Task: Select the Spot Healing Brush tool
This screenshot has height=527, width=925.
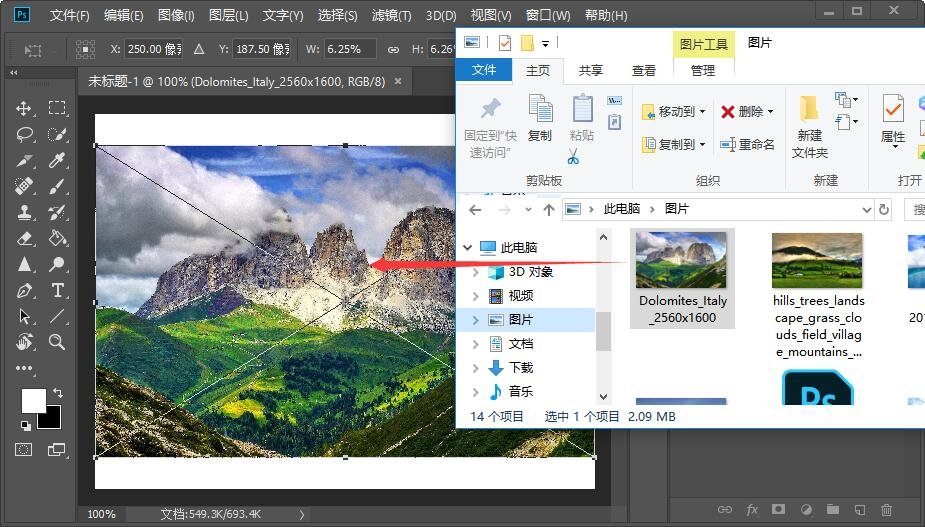Action: tap(24, 186)
